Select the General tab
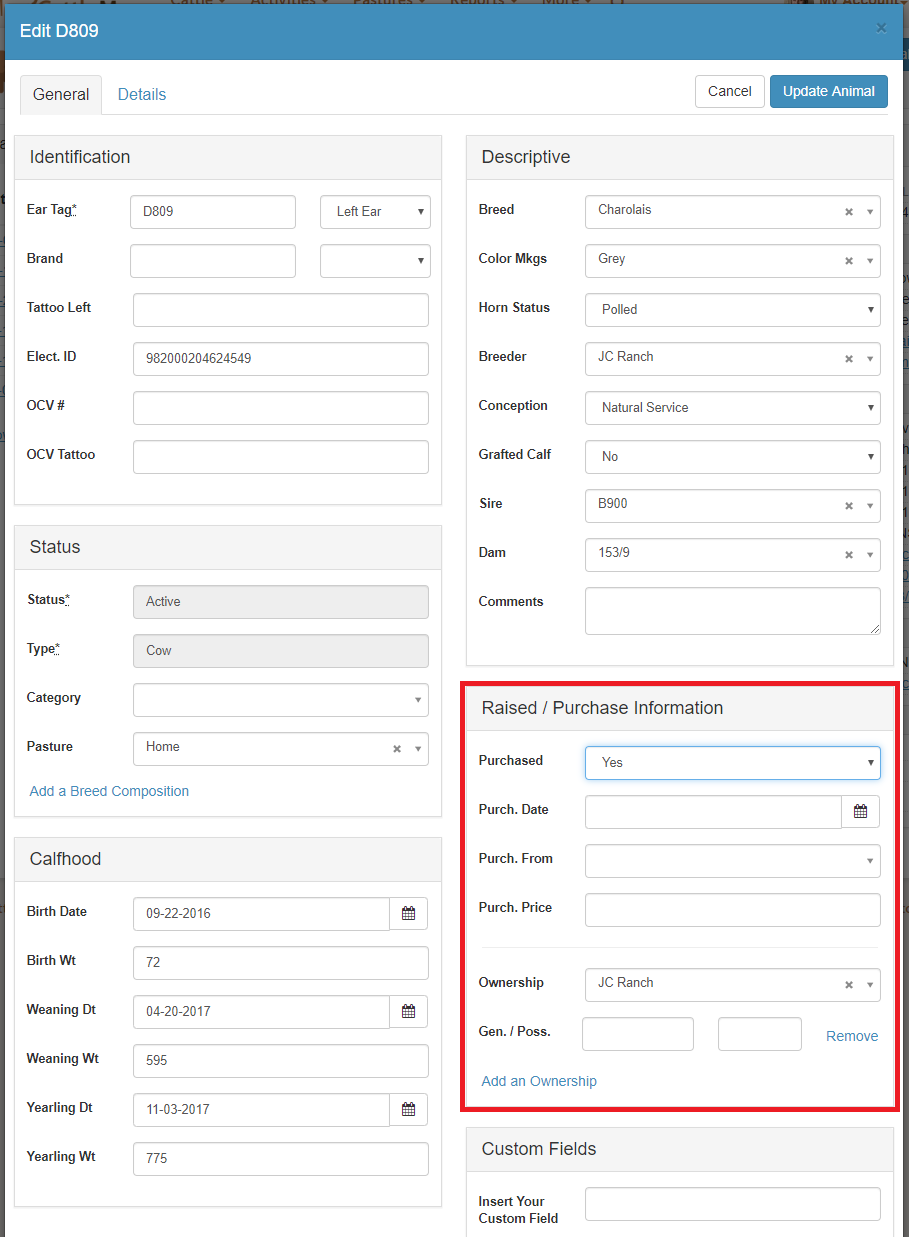 (x=61, y=94)
